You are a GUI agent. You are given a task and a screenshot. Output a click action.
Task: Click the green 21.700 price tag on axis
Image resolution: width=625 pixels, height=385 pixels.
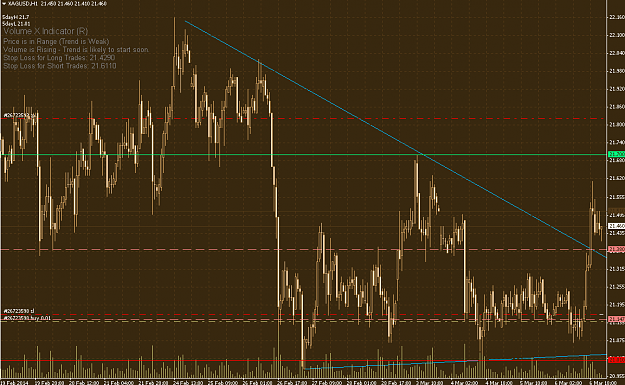[x=616, y=154]
